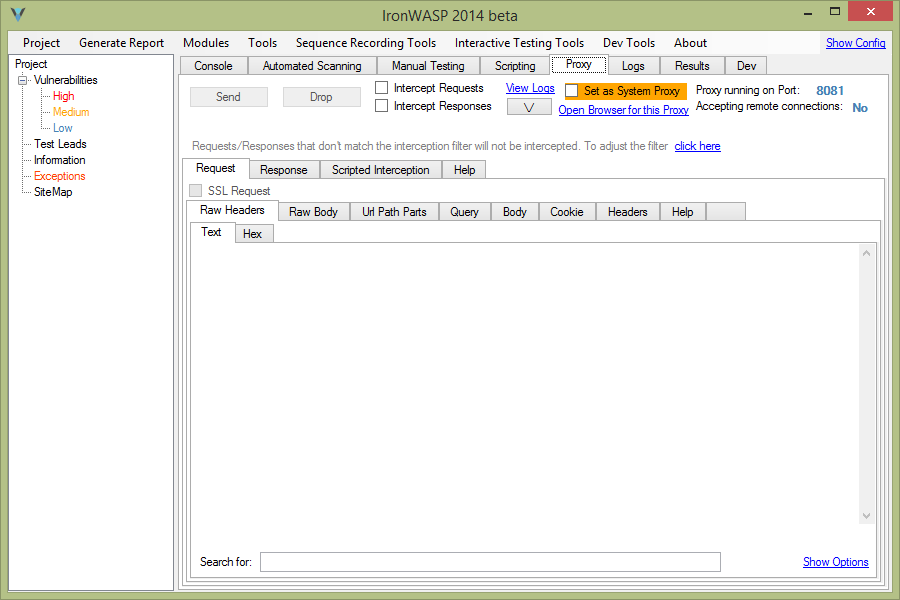Switch to the Automated Scanning tab
900x600 pixels.
312,66
